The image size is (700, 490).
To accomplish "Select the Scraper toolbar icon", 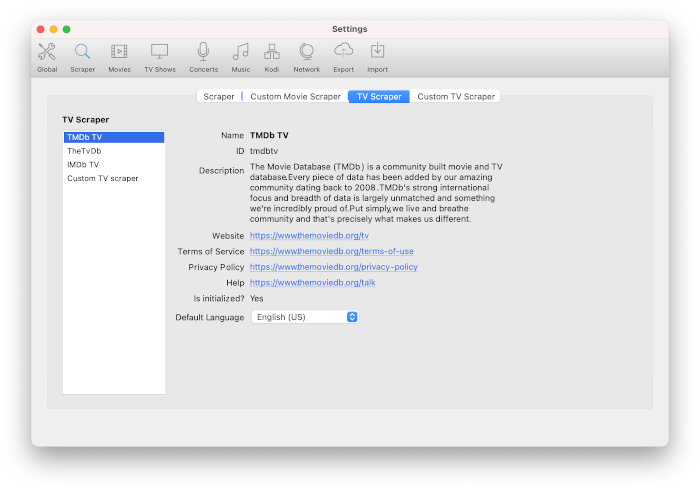I will coord(83,58).
